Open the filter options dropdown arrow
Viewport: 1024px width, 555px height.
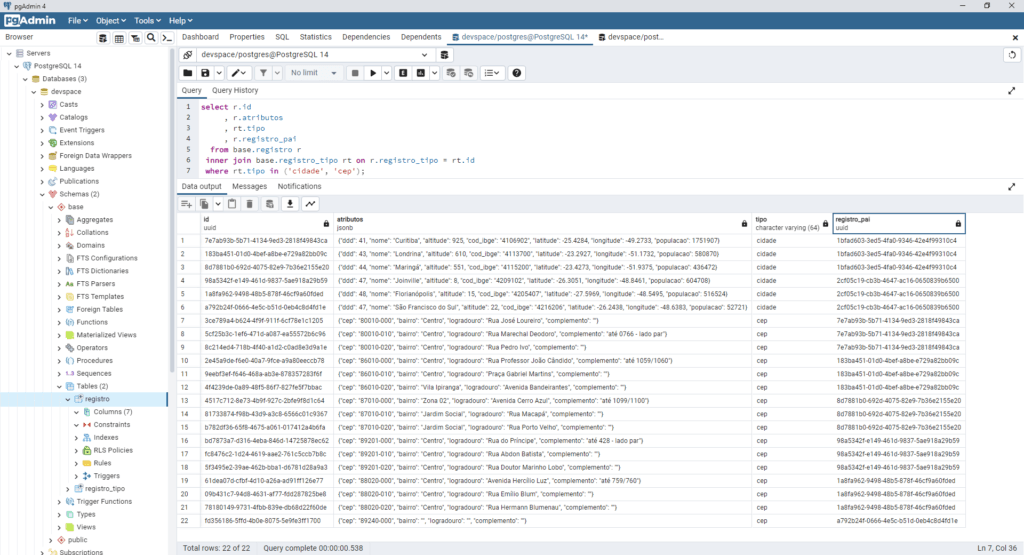277,73
